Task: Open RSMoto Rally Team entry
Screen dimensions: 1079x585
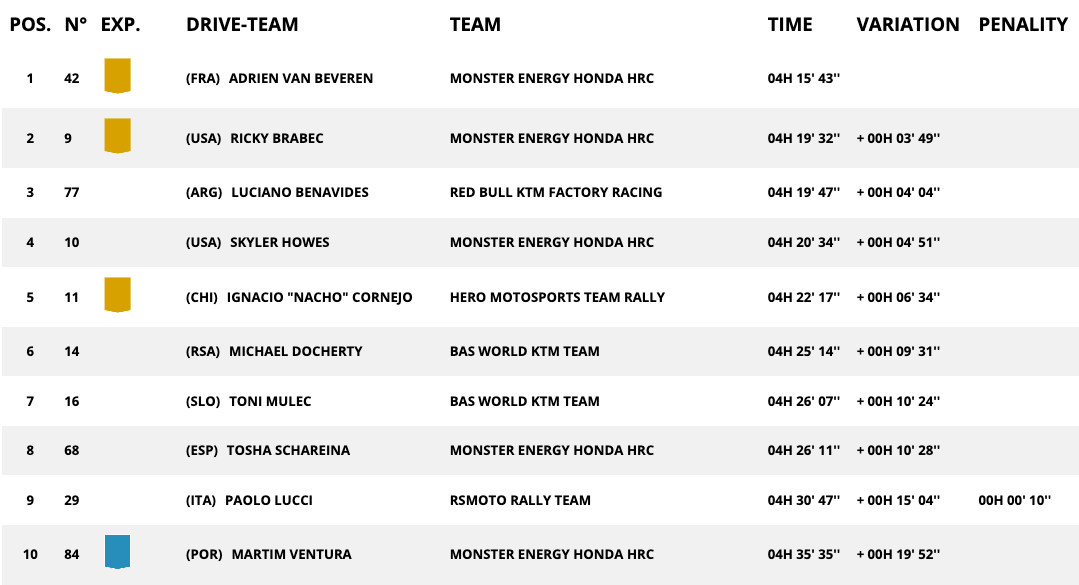Action: (520, 500)
